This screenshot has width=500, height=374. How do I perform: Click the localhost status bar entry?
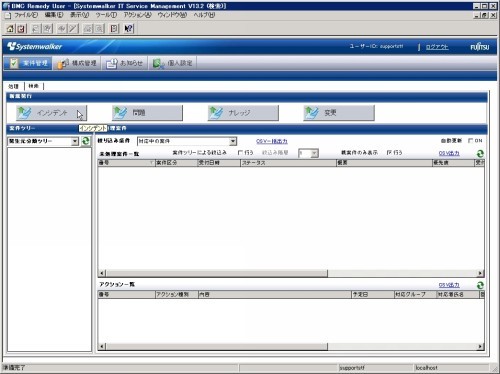[x=426, y=368]
